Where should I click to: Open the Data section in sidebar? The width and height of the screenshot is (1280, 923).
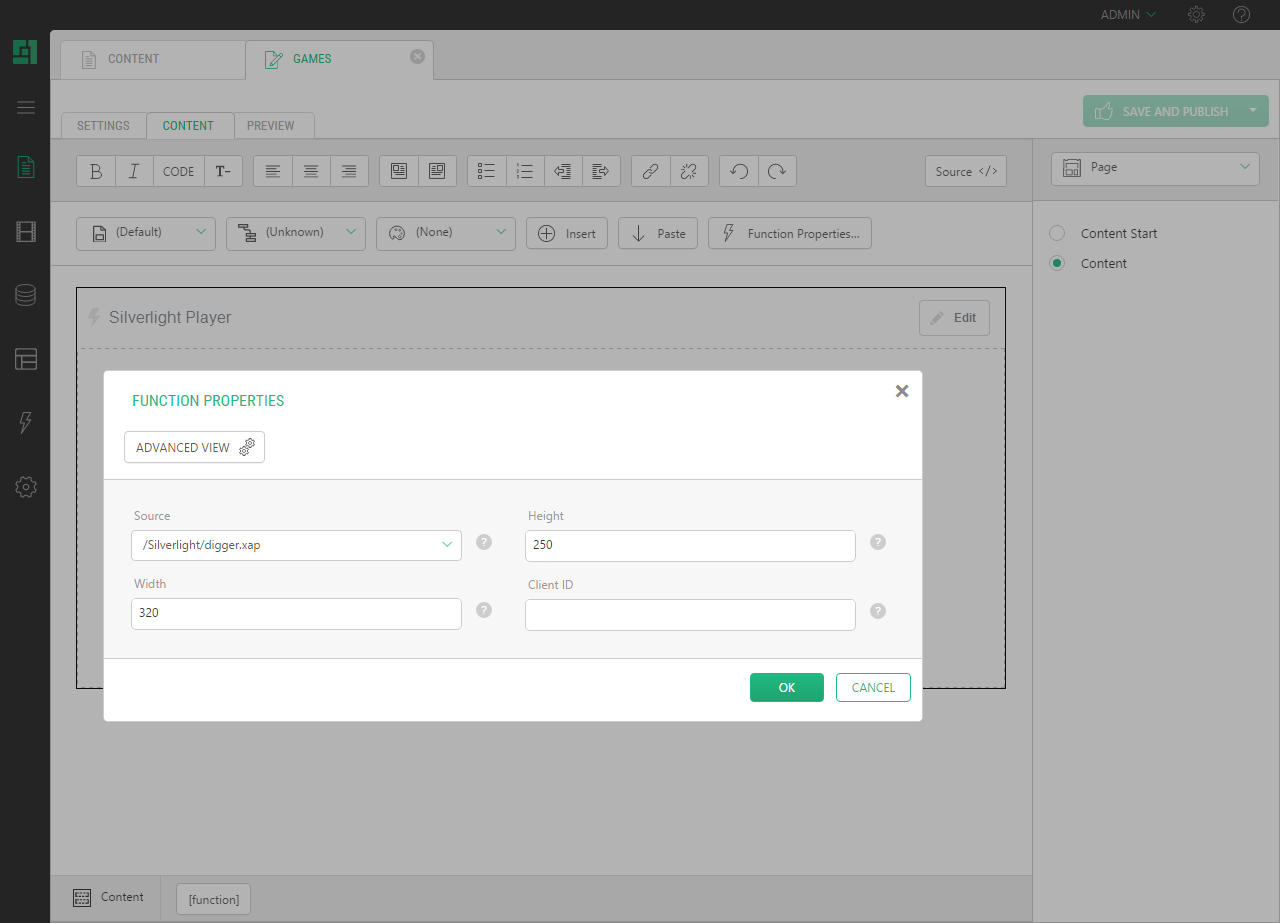26,295
